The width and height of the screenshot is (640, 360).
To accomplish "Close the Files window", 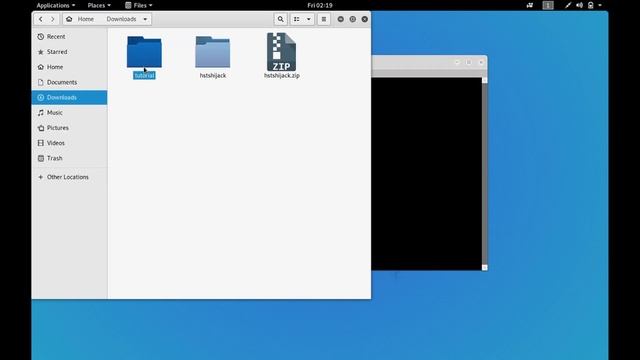I will point(364,19).
